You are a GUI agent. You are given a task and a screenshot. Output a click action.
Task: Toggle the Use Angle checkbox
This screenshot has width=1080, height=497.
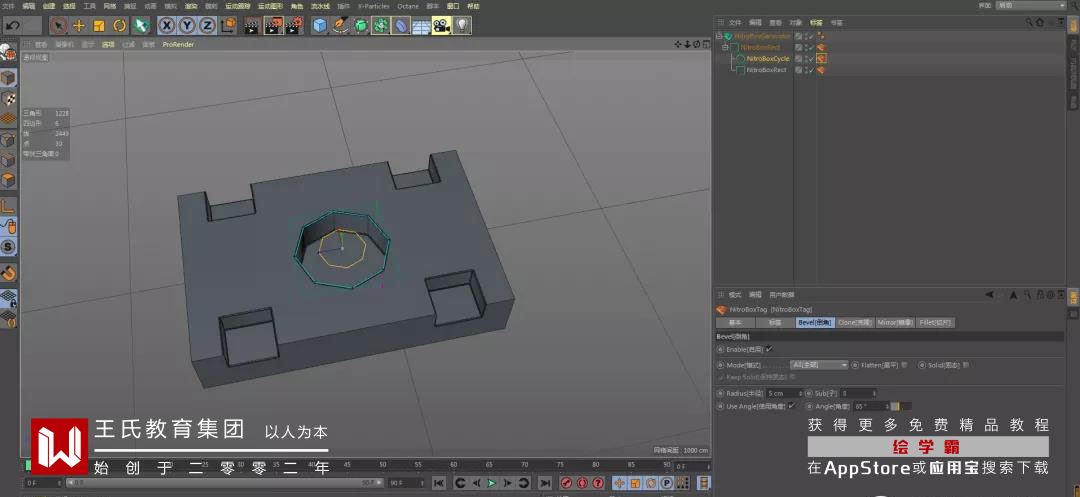click(791, 406)
